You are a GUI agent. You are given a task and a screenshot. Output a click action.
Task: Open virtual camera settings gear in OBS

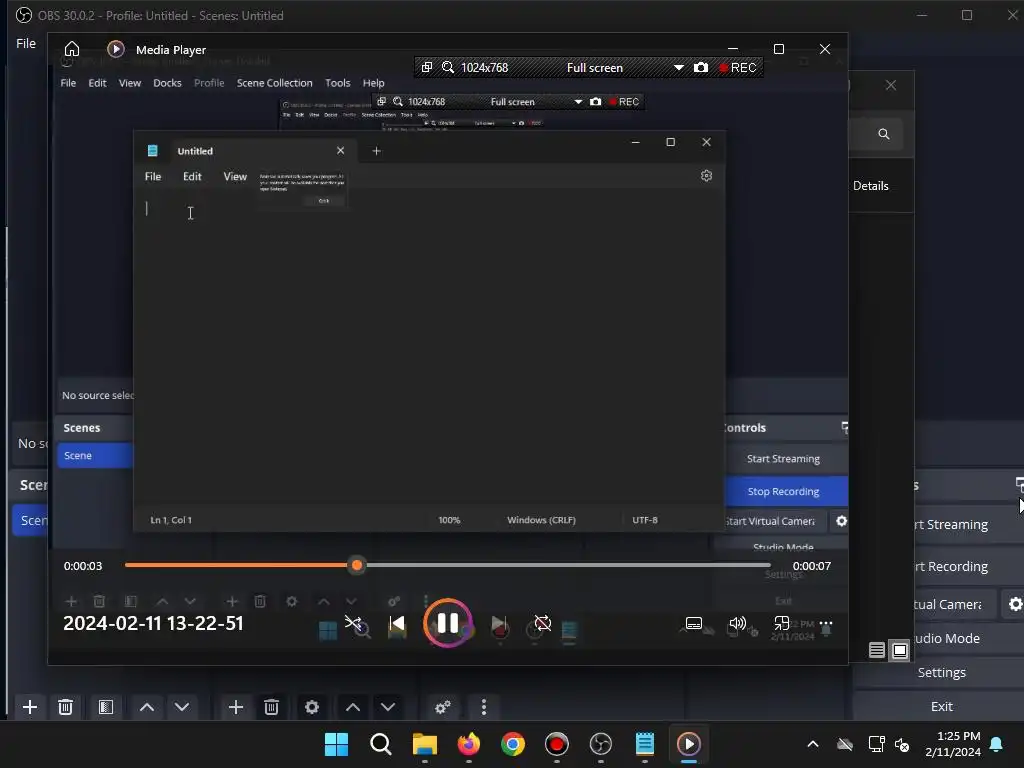[1015, 604]
